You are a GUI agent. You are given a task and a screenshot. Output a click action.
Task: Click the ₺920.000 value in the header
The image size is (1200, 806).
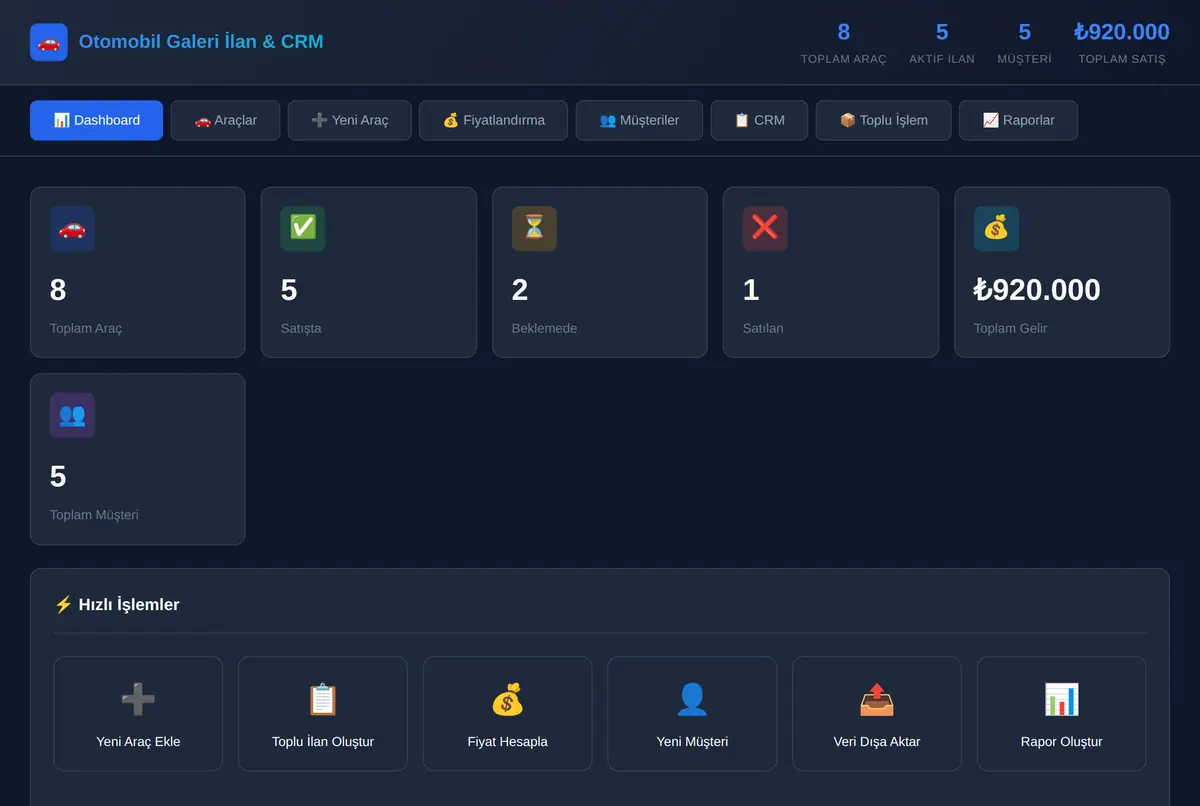pos(1122,32)
